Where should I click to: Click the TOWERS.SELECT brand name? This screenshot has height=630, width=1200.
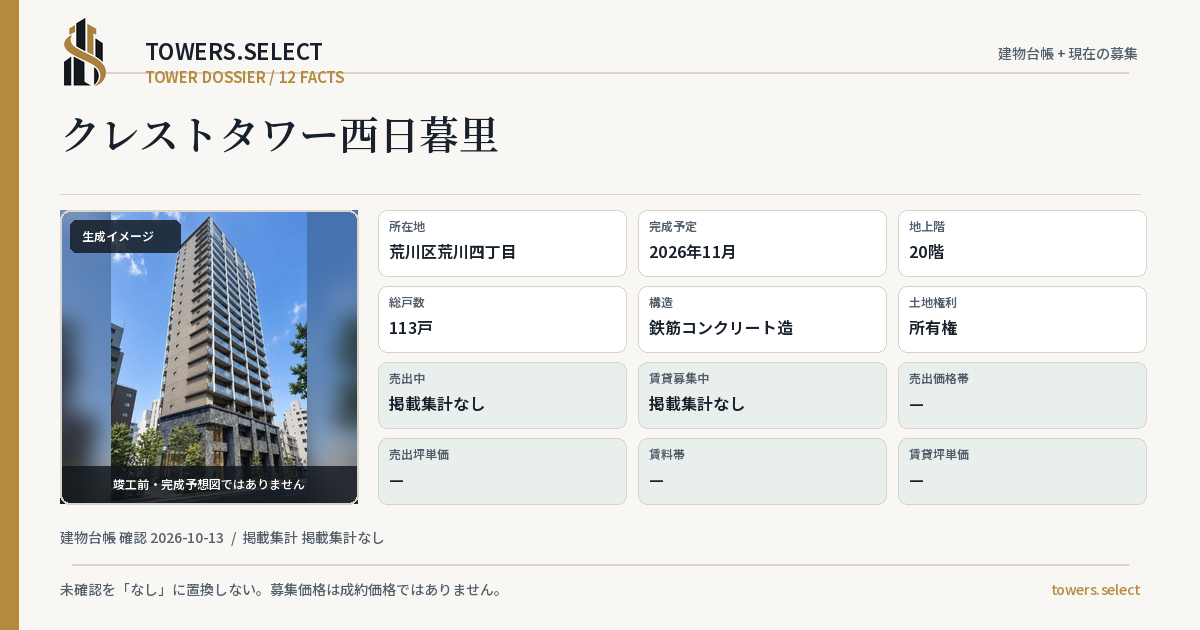click(234, 52)
